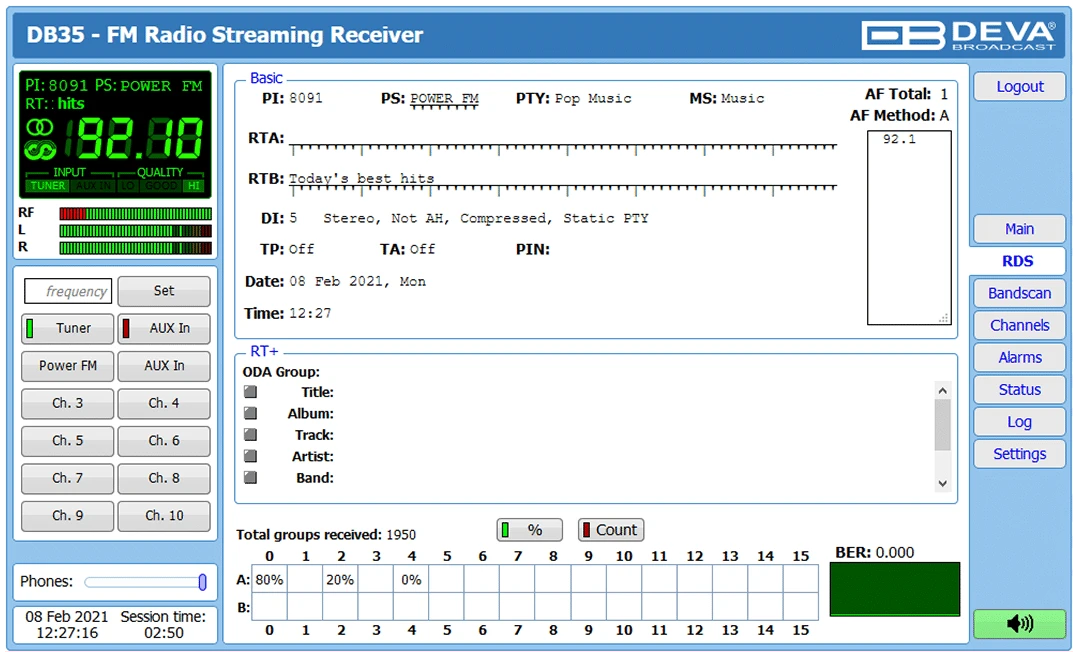Tune to the Power FM preset
This screenshot has height=657, width=1078.
[67, 366]
